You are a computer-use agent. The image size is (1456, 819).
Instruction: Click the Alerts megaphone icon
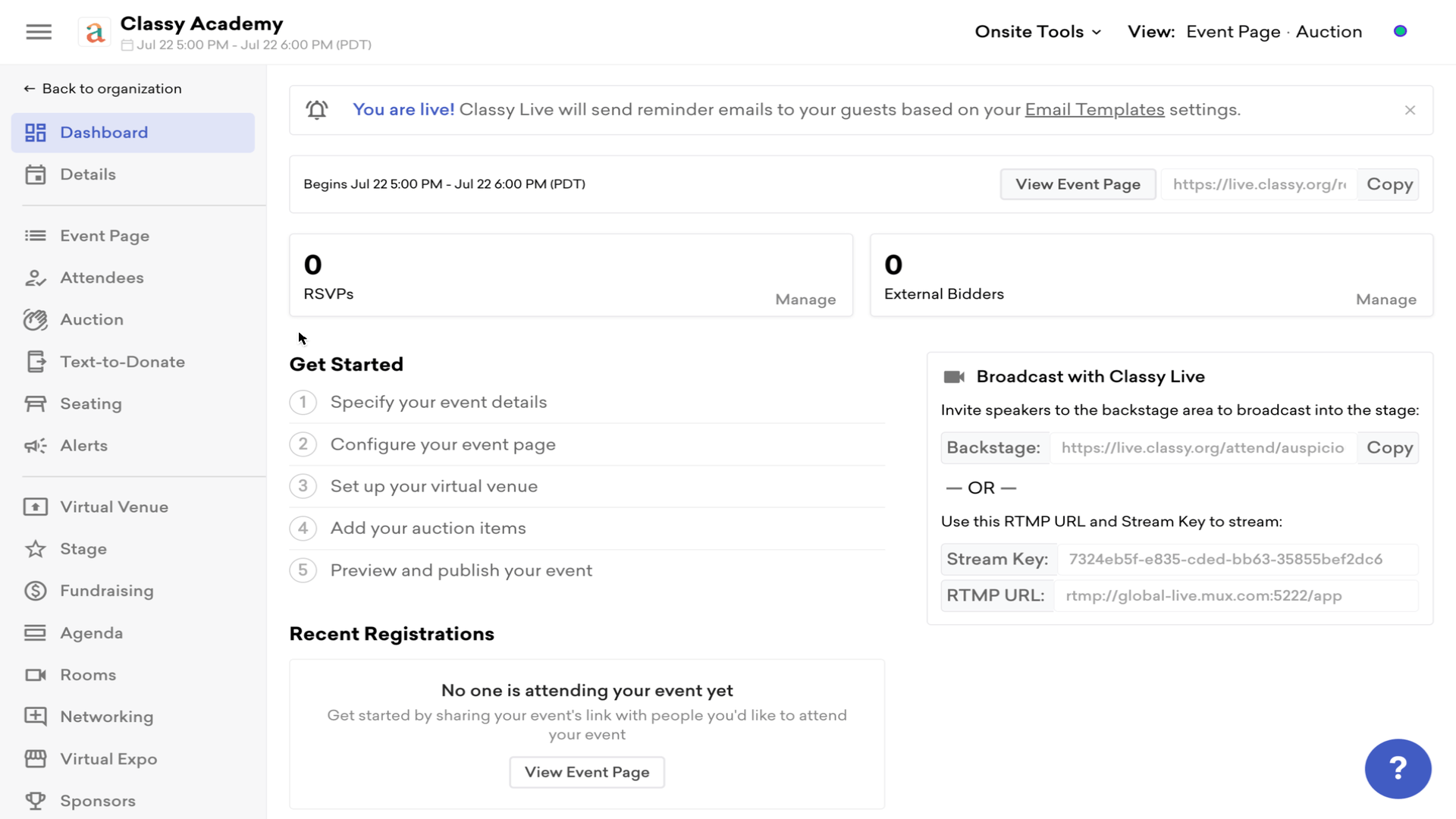[36, 446]
